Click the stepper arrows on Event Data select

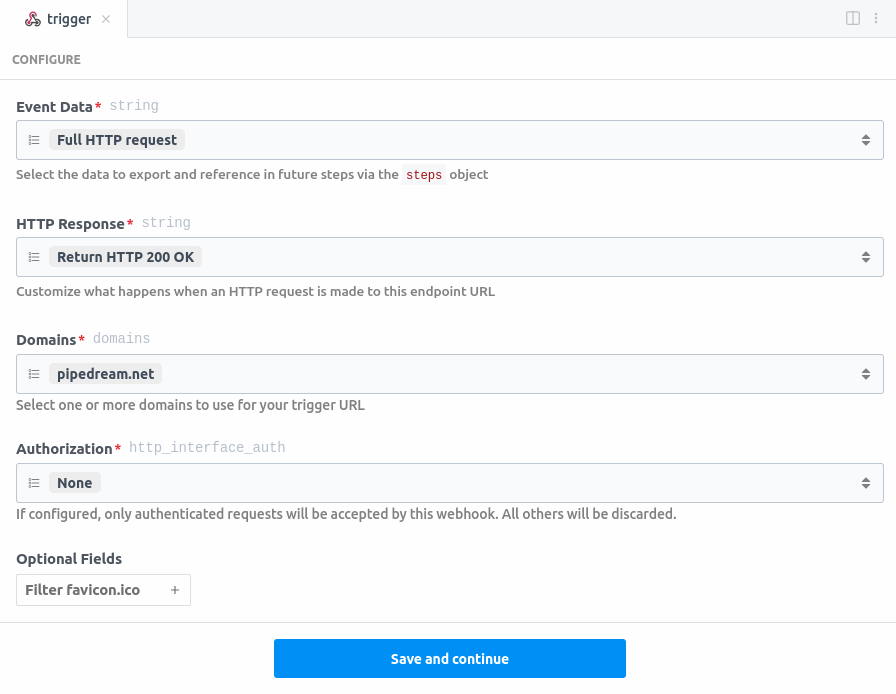coord(867,139)
